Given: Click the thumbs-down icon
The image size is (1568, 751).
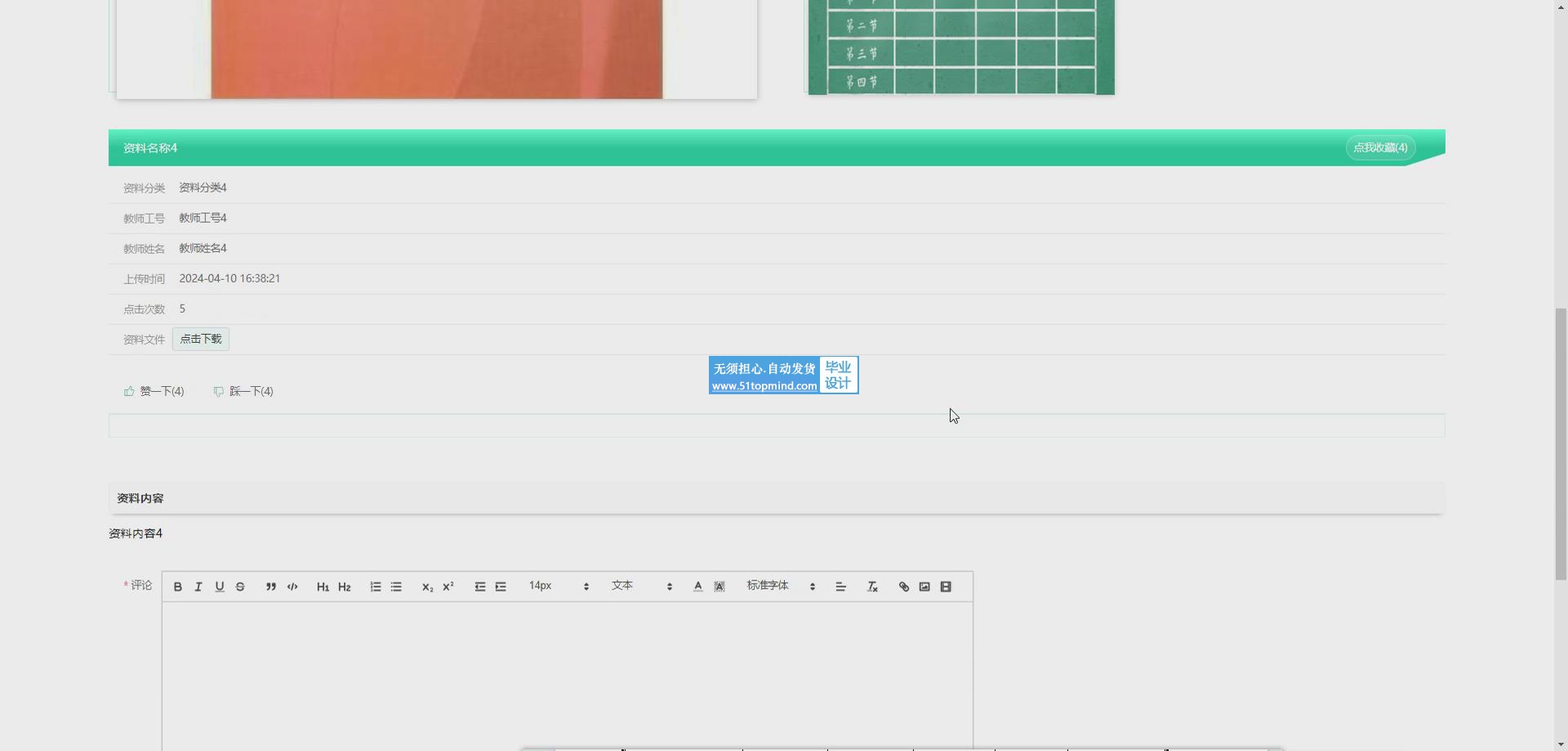Looking at the screenshot, I should pyautogui.click(x=218, y=392).
